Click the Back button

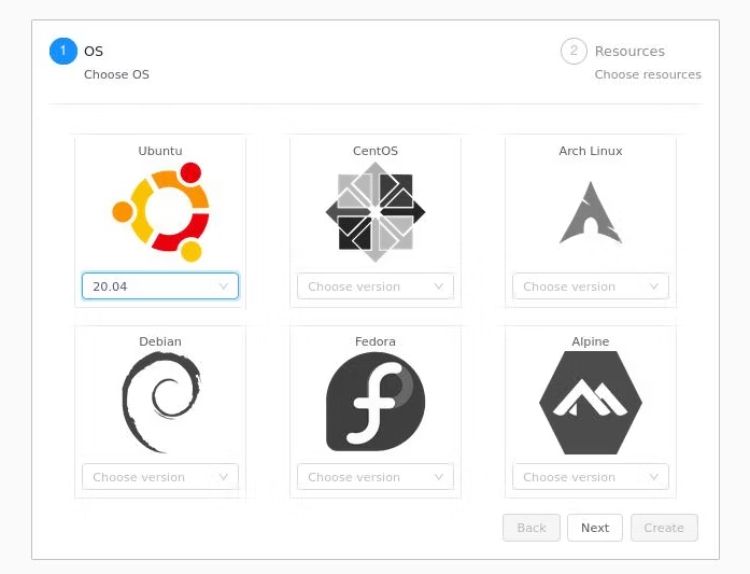[531, 528]
